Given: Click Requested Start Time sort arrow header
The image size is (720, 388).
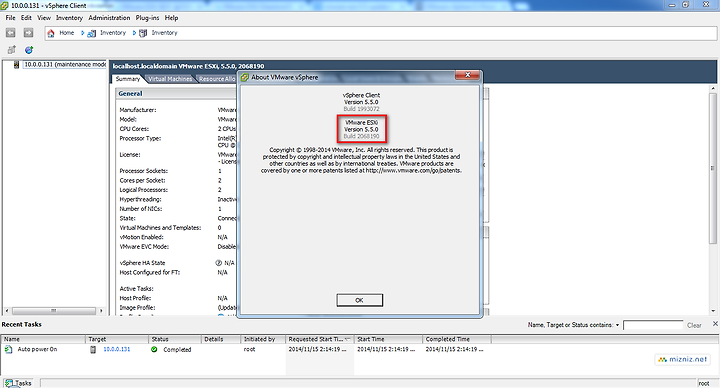Looking at the screenshot, I should click(348, 339).
